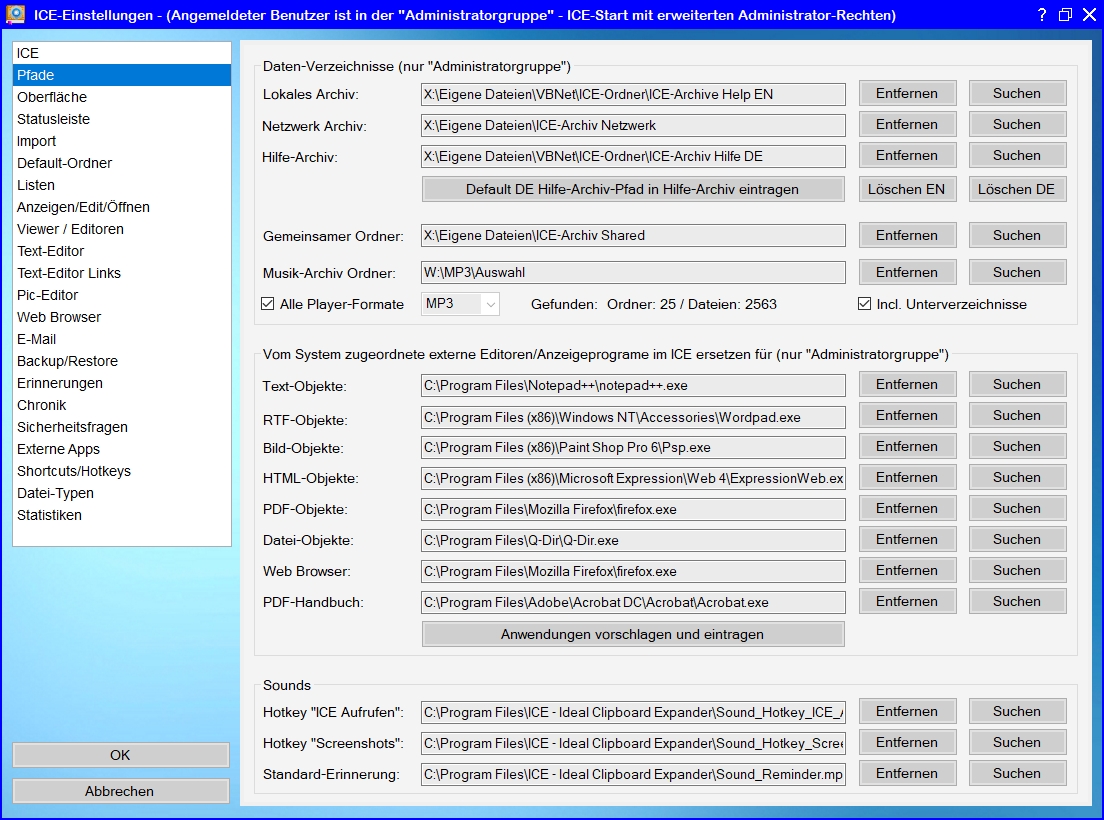This screenshot has width=1104, height=820.
Task: Select E-Mail category
Action: point(122,339)
